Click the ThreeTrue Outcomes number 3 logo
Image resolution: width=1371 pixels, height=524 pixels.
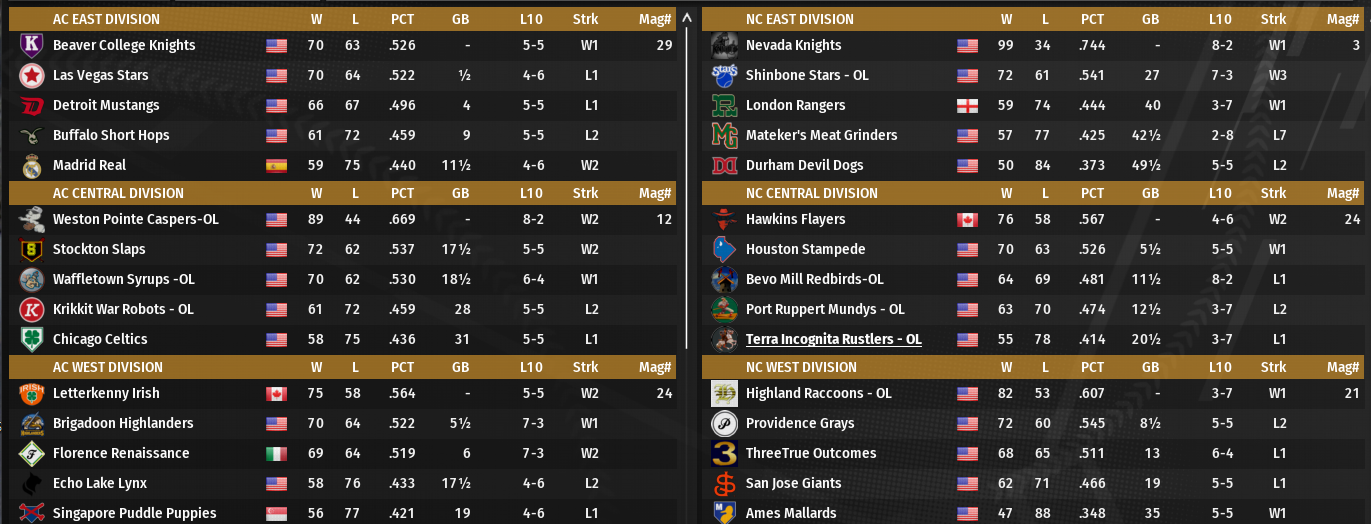[x=724, y=453]
